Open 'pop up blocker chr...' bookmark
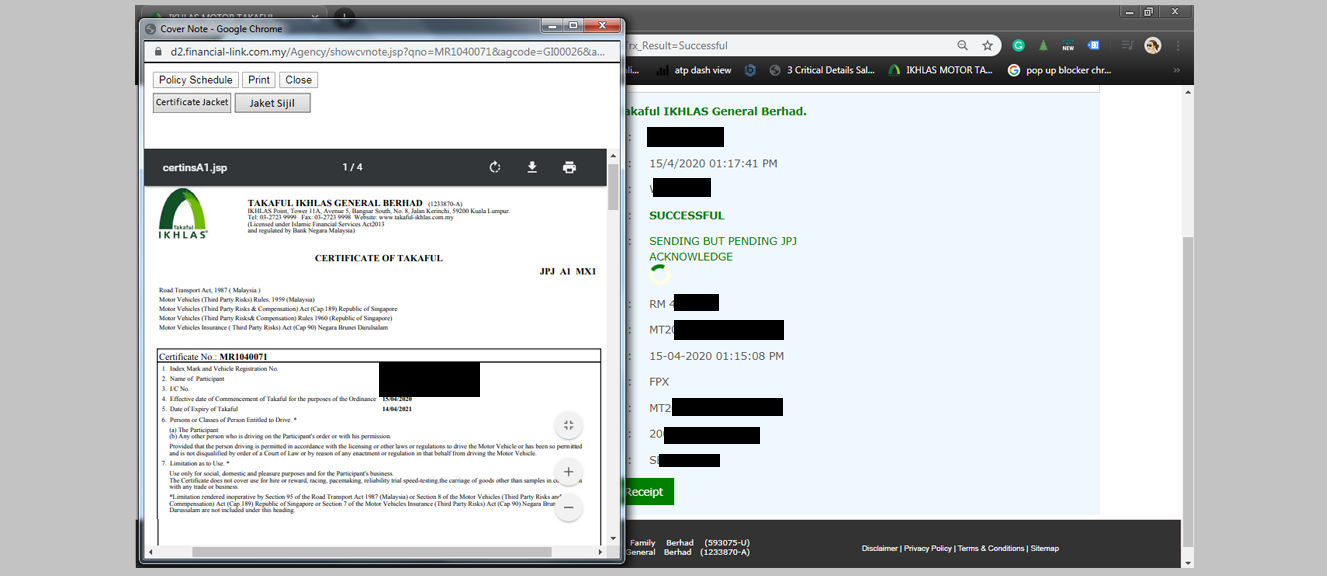This screenshot has width=1327, height=576. click(x=1059, y=70)
